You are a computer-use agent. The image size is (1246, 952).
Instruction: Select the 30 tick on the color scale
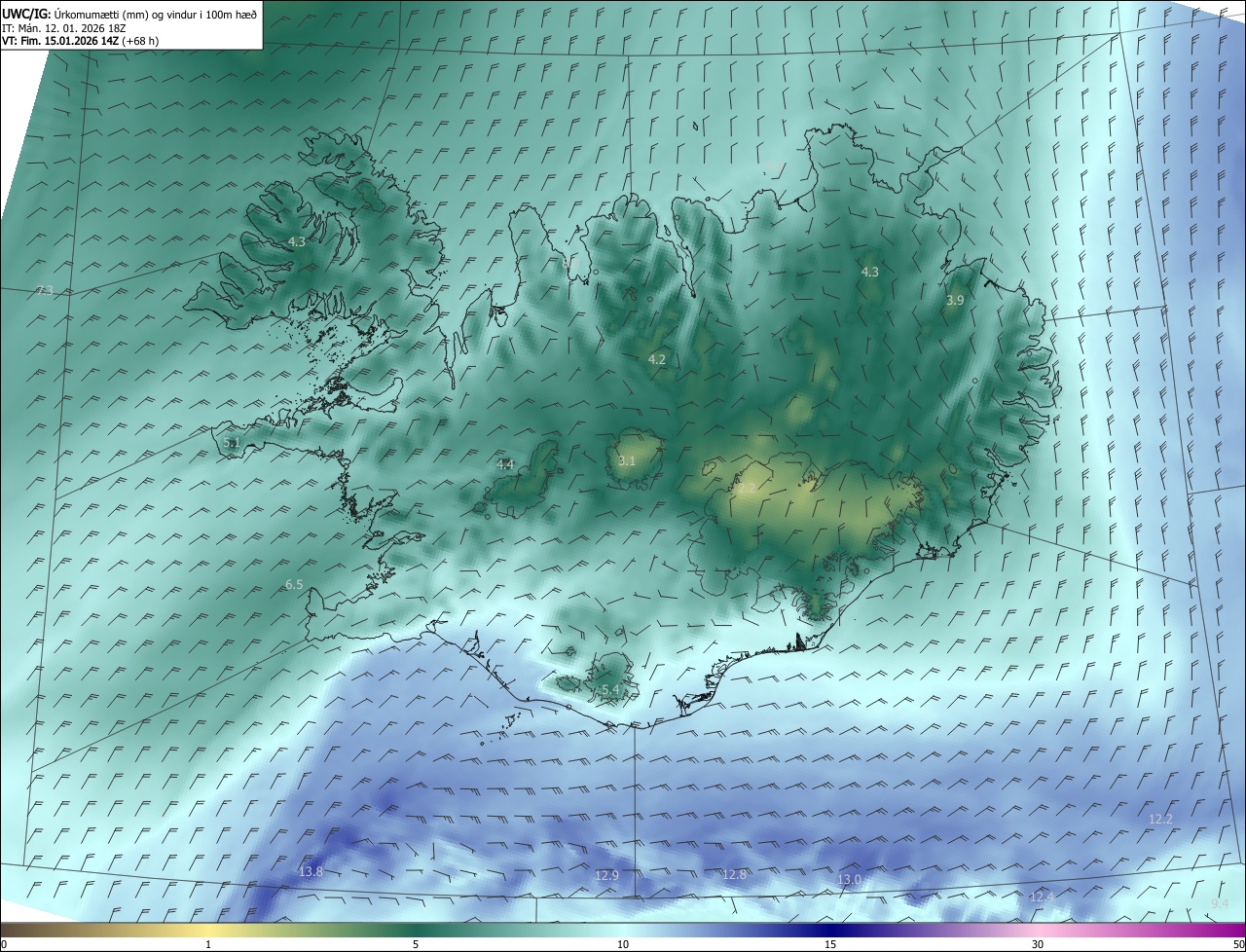1038,944
